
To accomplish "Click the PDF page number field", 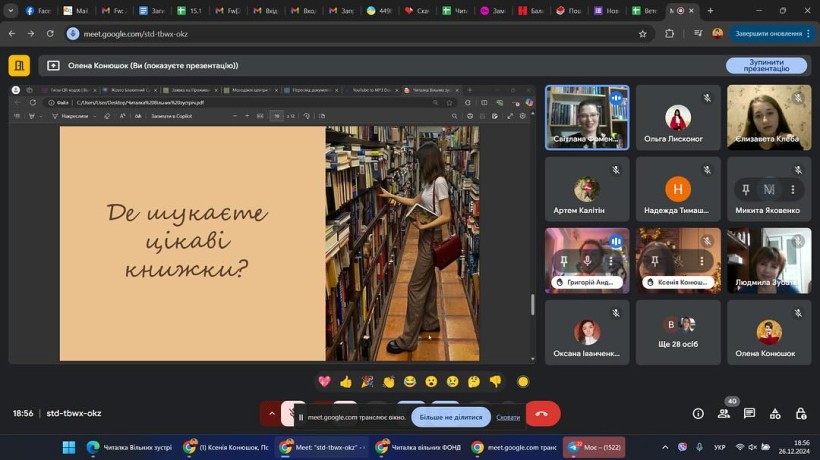I will [x=276, y=116].
